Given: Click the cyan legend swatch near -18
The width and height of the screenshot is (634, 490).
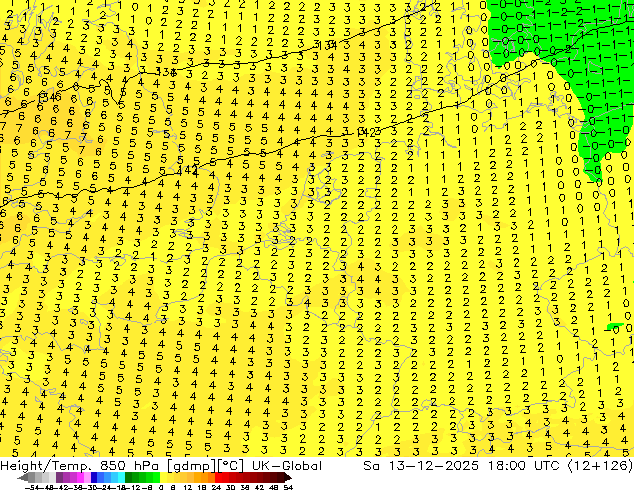Looking at the screenshot, I should (x=122, y=477).
